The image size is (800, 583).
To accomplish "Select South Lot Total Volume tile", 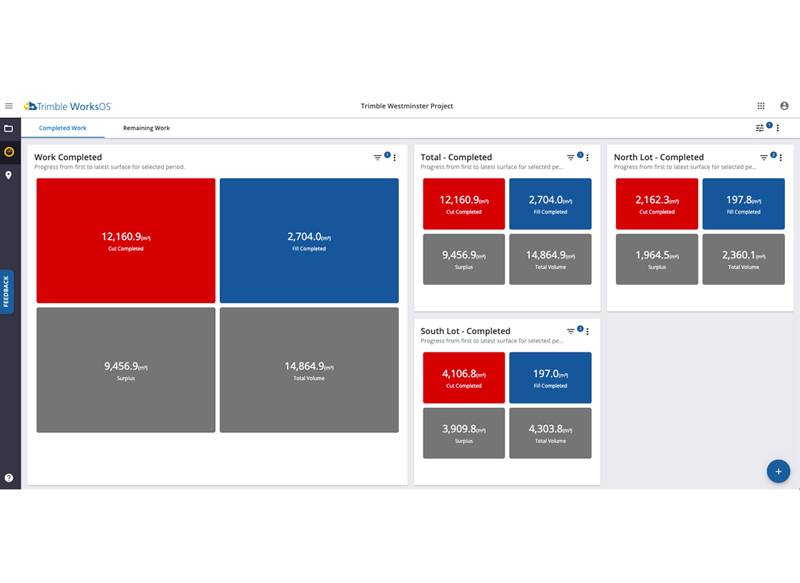I will [x=550, y=433].
